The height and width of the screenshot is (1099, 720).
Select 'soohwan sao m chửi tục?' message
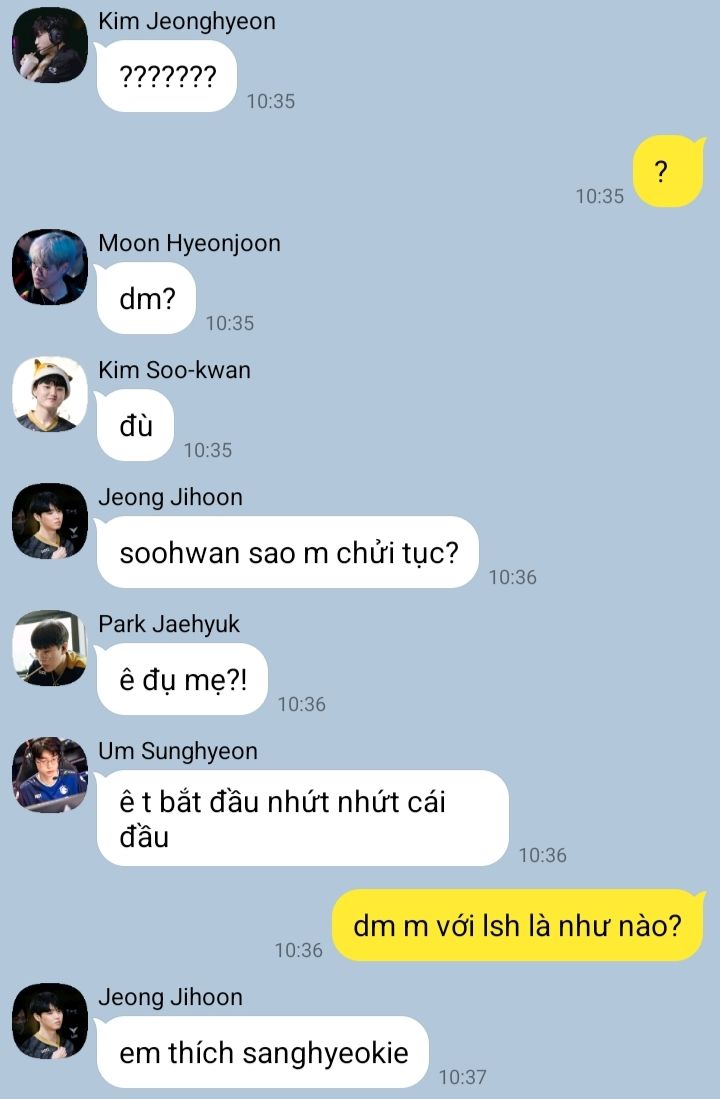pyautogui.click(x=287, y=552)
